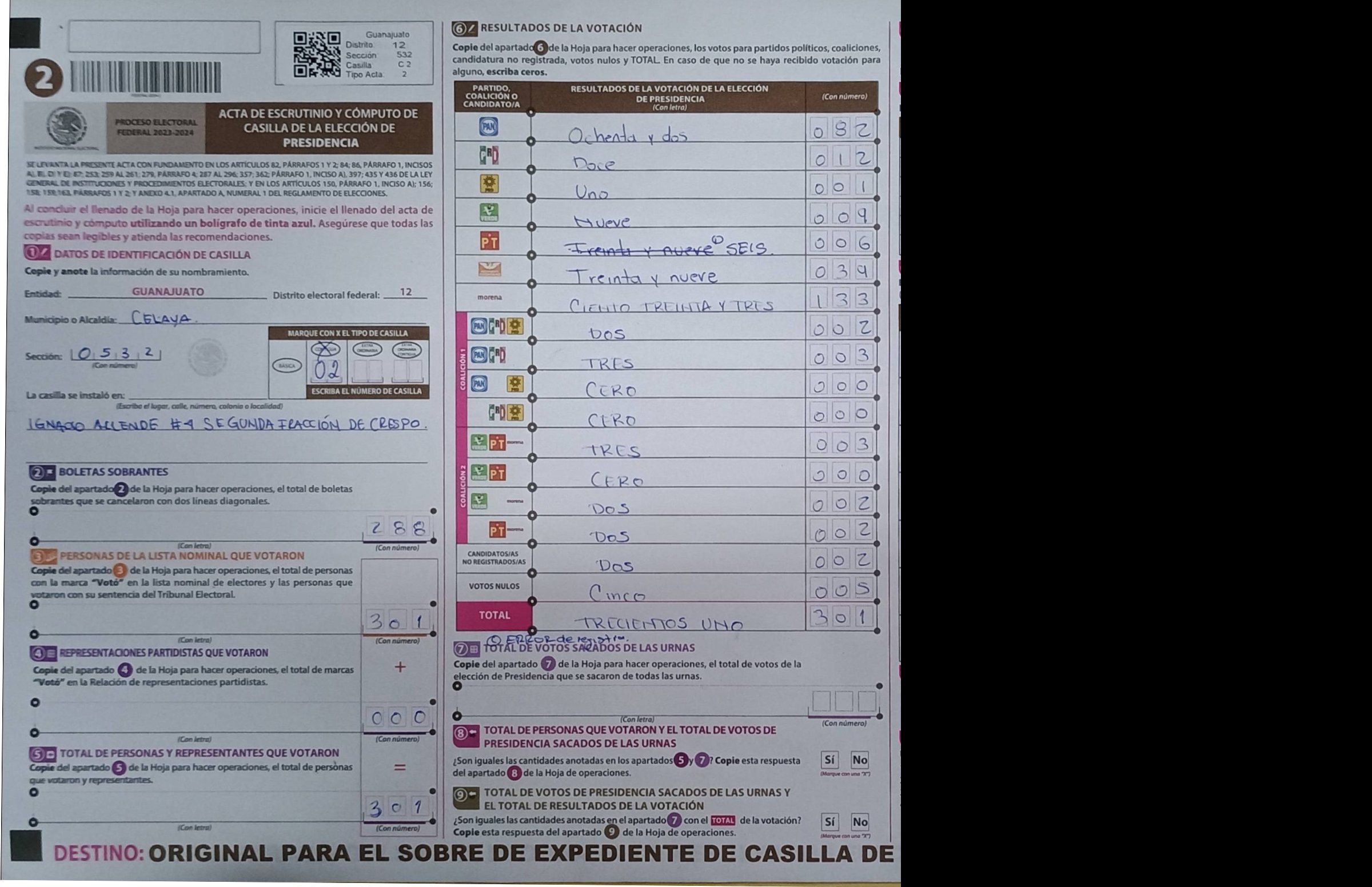The image size is (1372, 887).
Task: Click the section 6 badge beside Resultados de la votación
Action: [x=465, y=27]
